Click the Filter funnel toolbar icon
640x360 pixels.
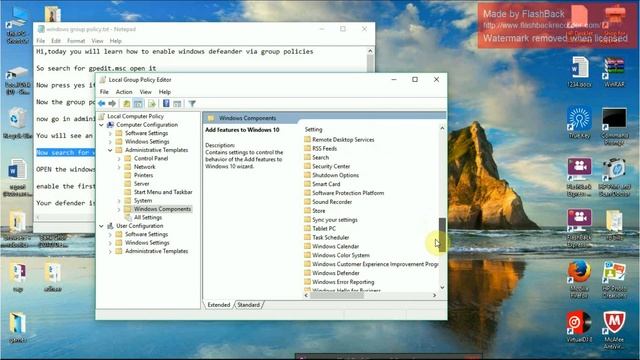click(x=192, y=104)
